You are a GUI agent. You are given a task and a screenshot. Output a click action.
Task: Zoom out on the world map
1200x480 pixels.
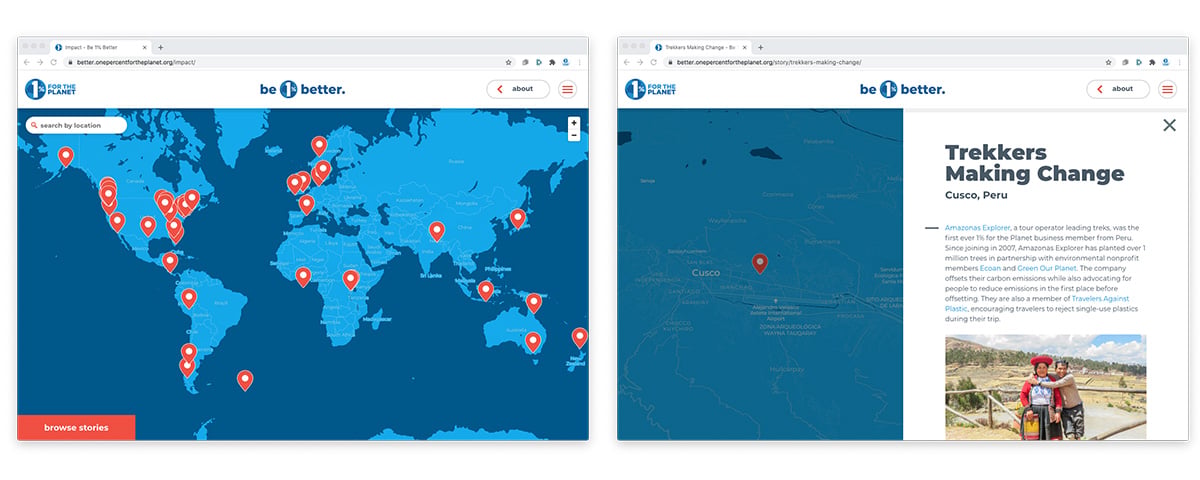coord(574,135)
